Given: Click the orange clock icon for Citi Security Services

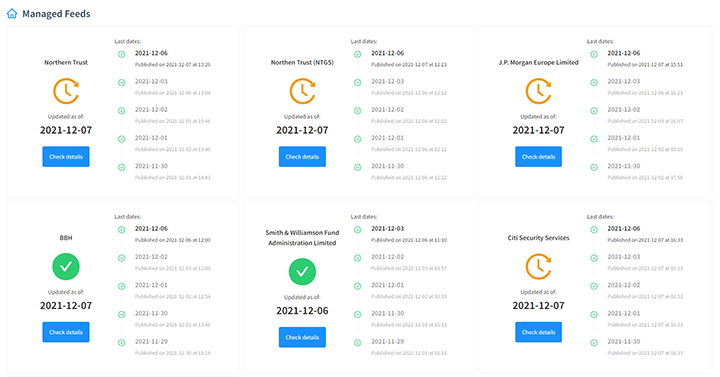Looking at the screenshot, I should tap(538, 266).
